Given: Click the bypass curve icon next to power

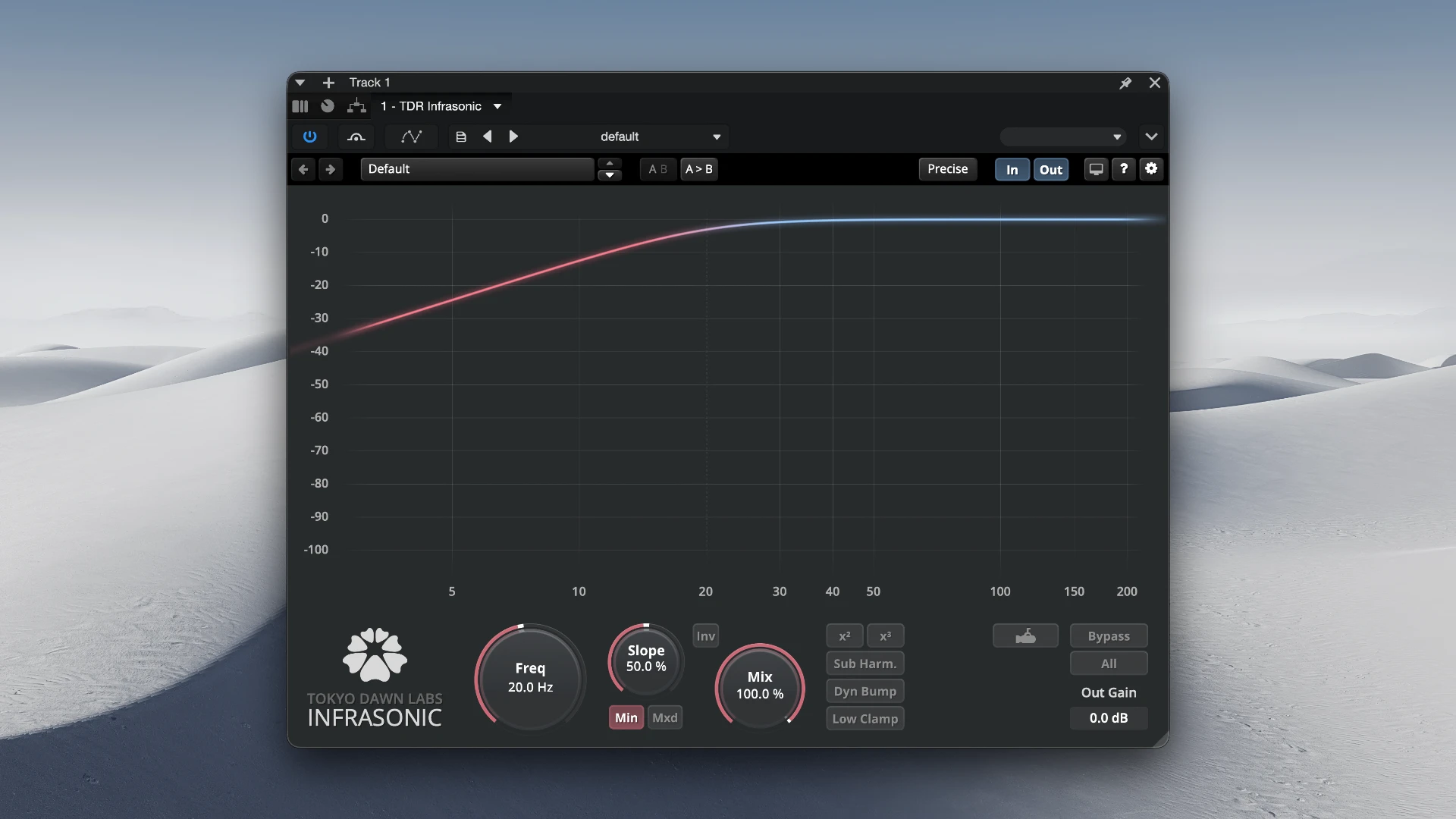Looking at the screenshot, I should coord(356,136).
